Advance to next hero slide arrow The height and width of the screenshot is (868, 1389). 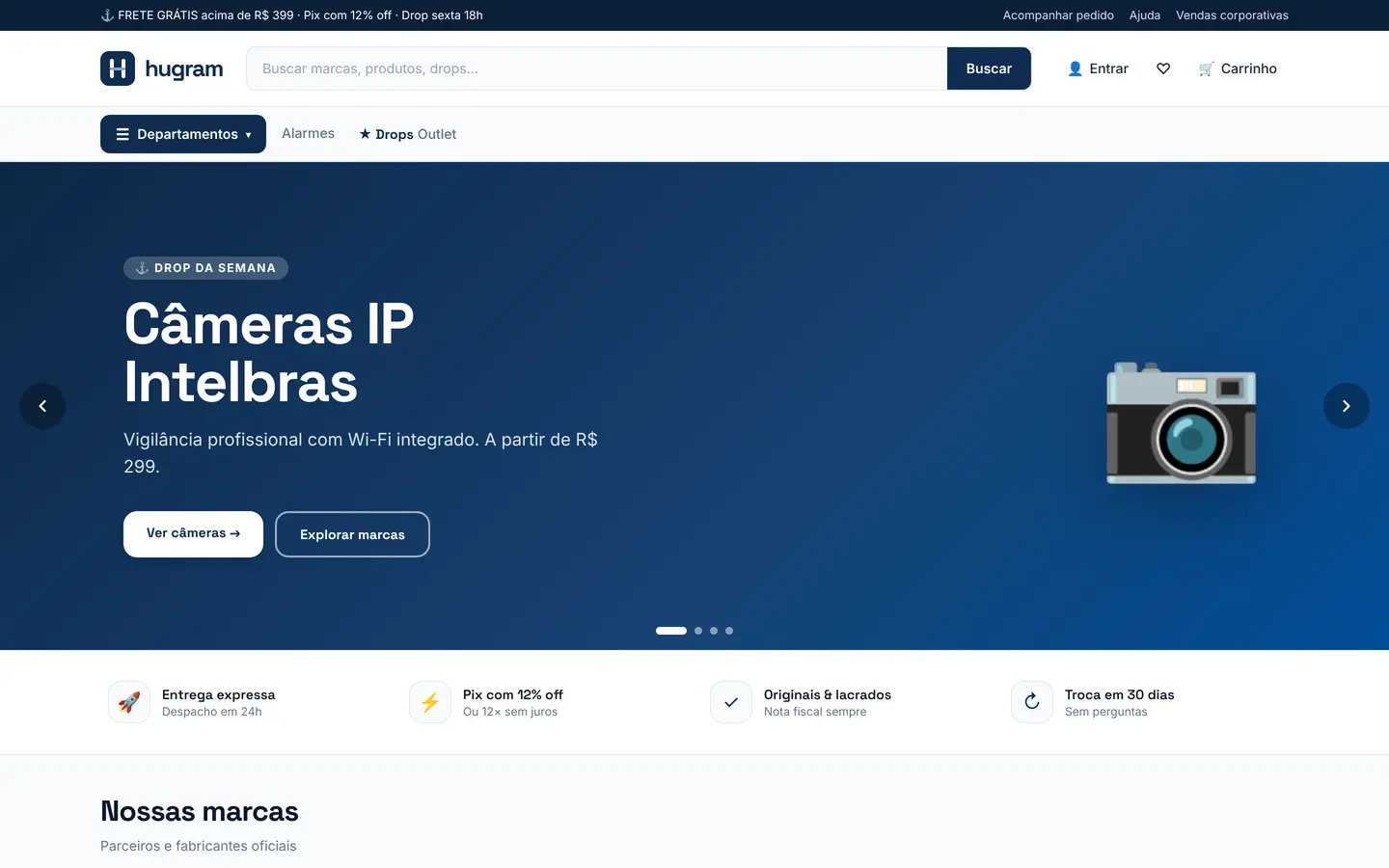click(1347, 406)
